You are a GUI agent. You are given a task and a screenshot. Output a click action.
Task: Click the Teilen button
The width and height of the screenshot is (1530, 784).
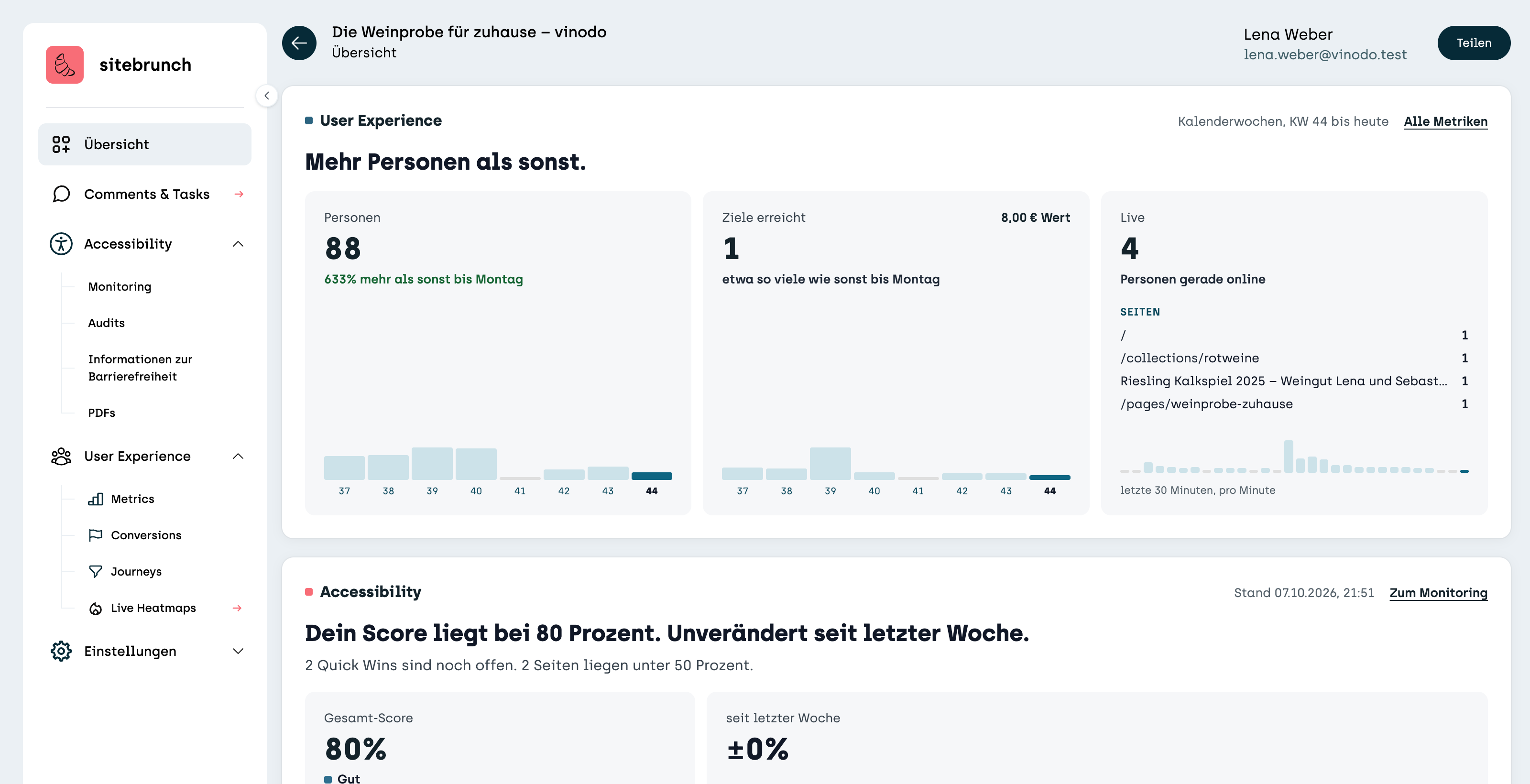tap(1474, 43)
